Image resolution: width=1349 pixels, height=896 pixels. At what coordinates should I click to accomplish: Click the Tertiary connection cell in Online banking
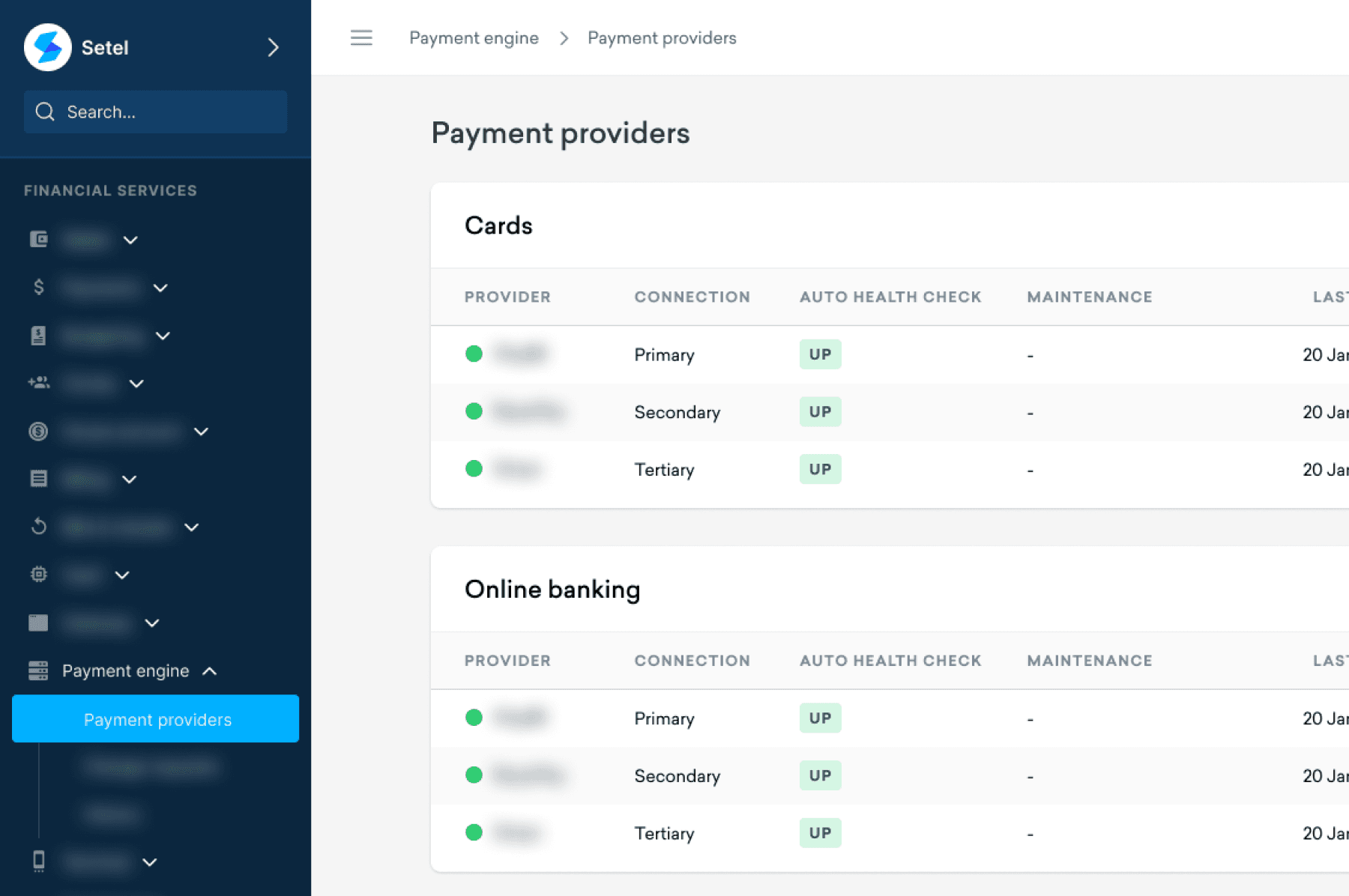pyautogui.click(x=664, y=833)
